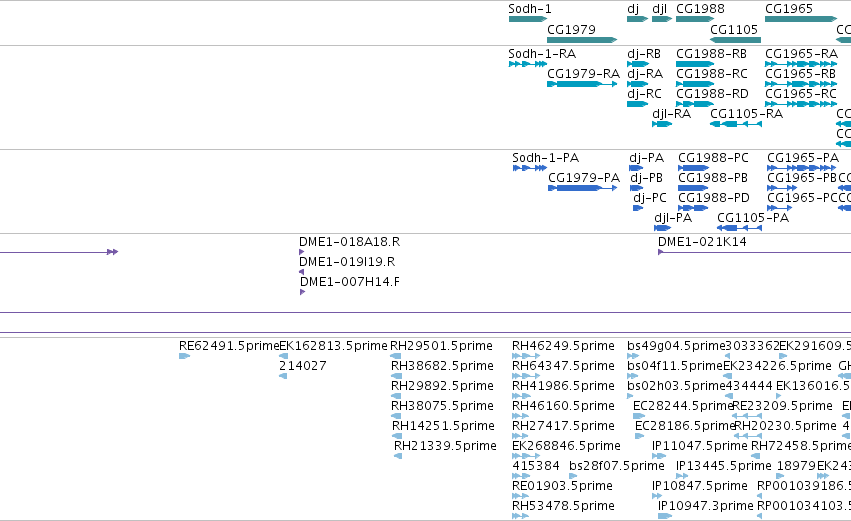Viewport: 851px width, 521px height.
Task: Select EST RH29892.5prime
Action: point(396,396)
